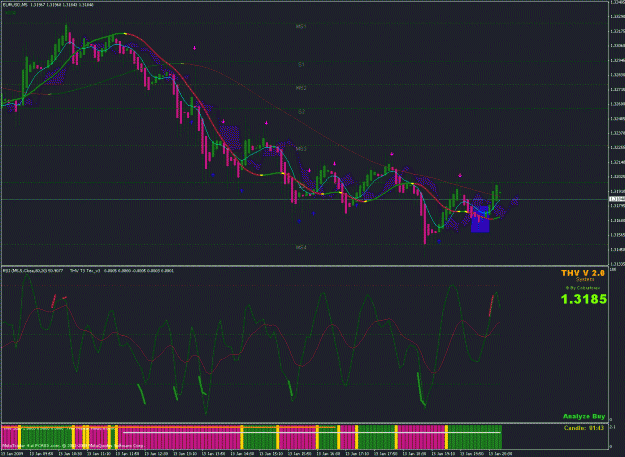
Task: Click the S2 pivot level label
Action: pos(301,112)
